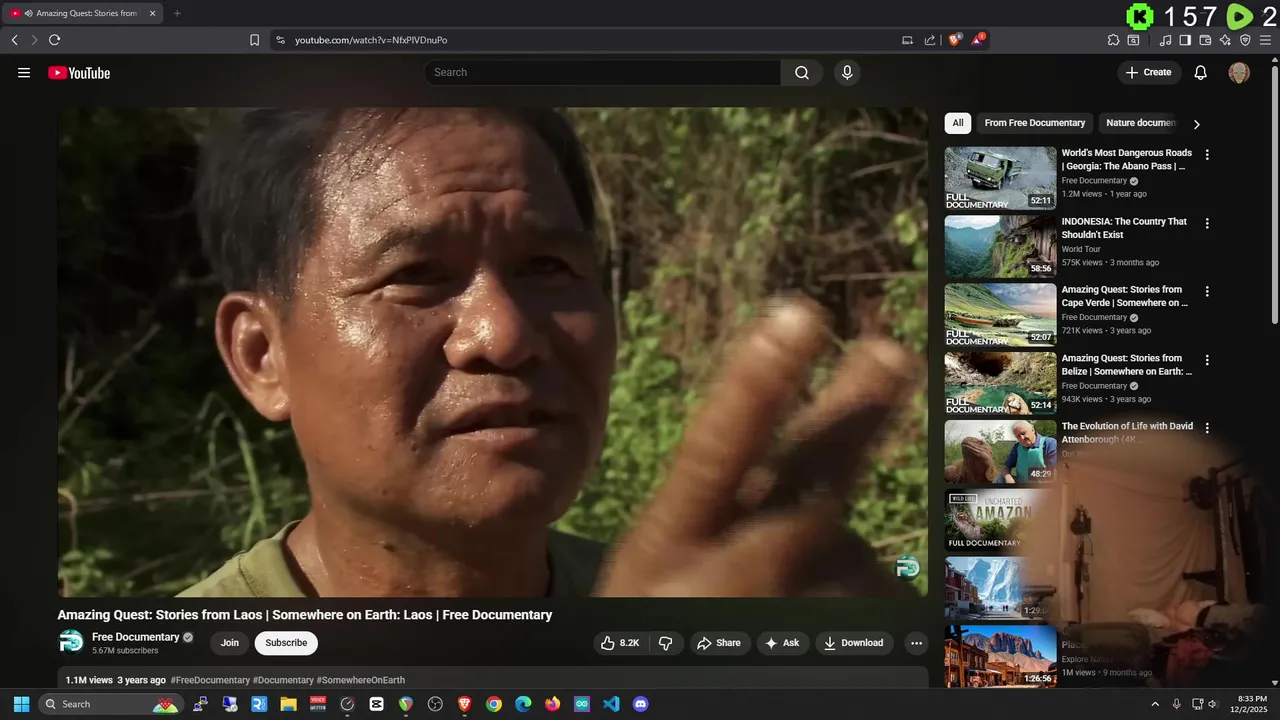Viewport: 1280px width, 720px height.
Task: Open Brave Shields lion icon
Action: (x=954, y=40)
